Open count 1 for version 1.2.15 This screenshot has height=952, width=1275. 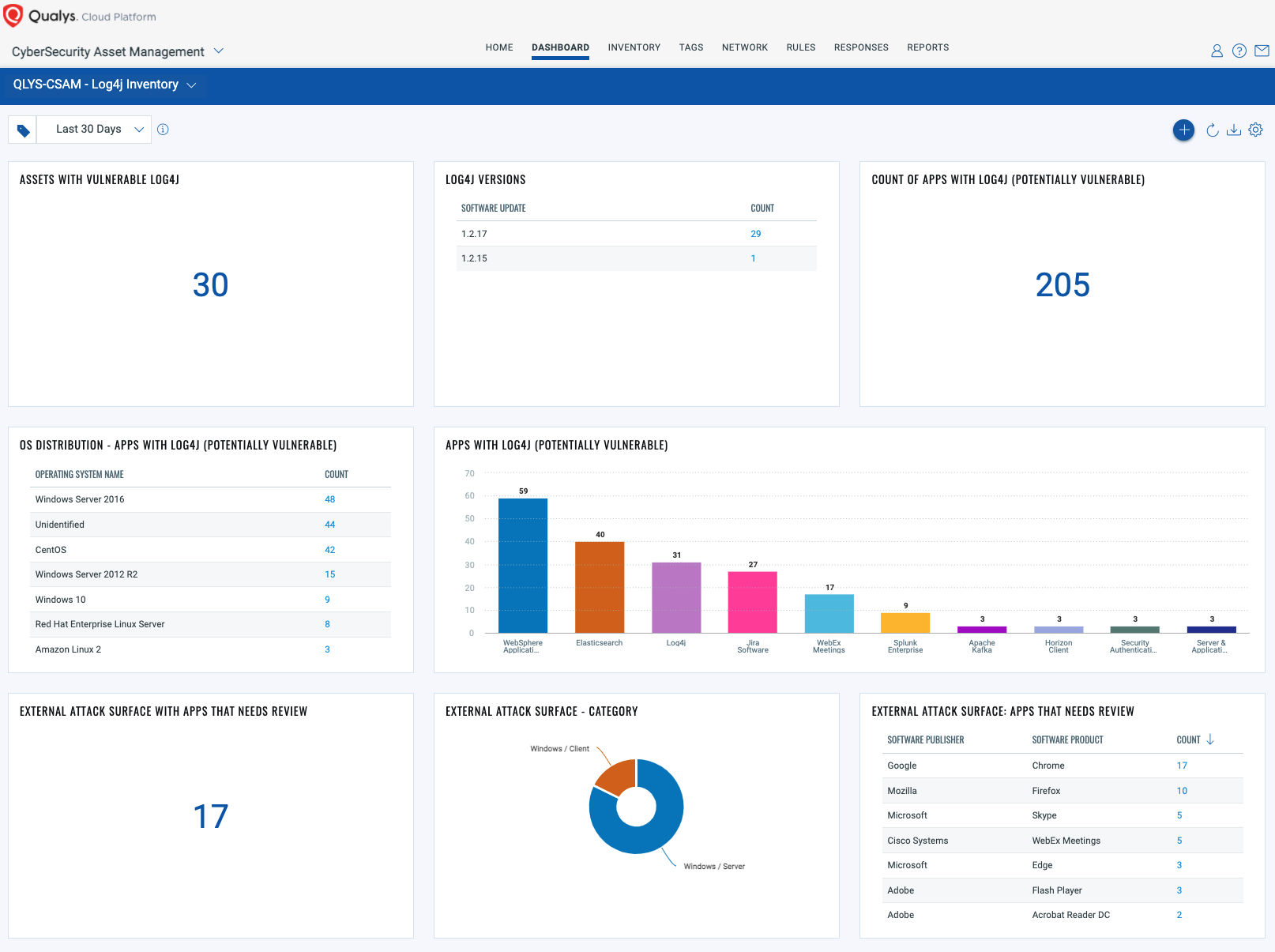(x=753, y=258)
